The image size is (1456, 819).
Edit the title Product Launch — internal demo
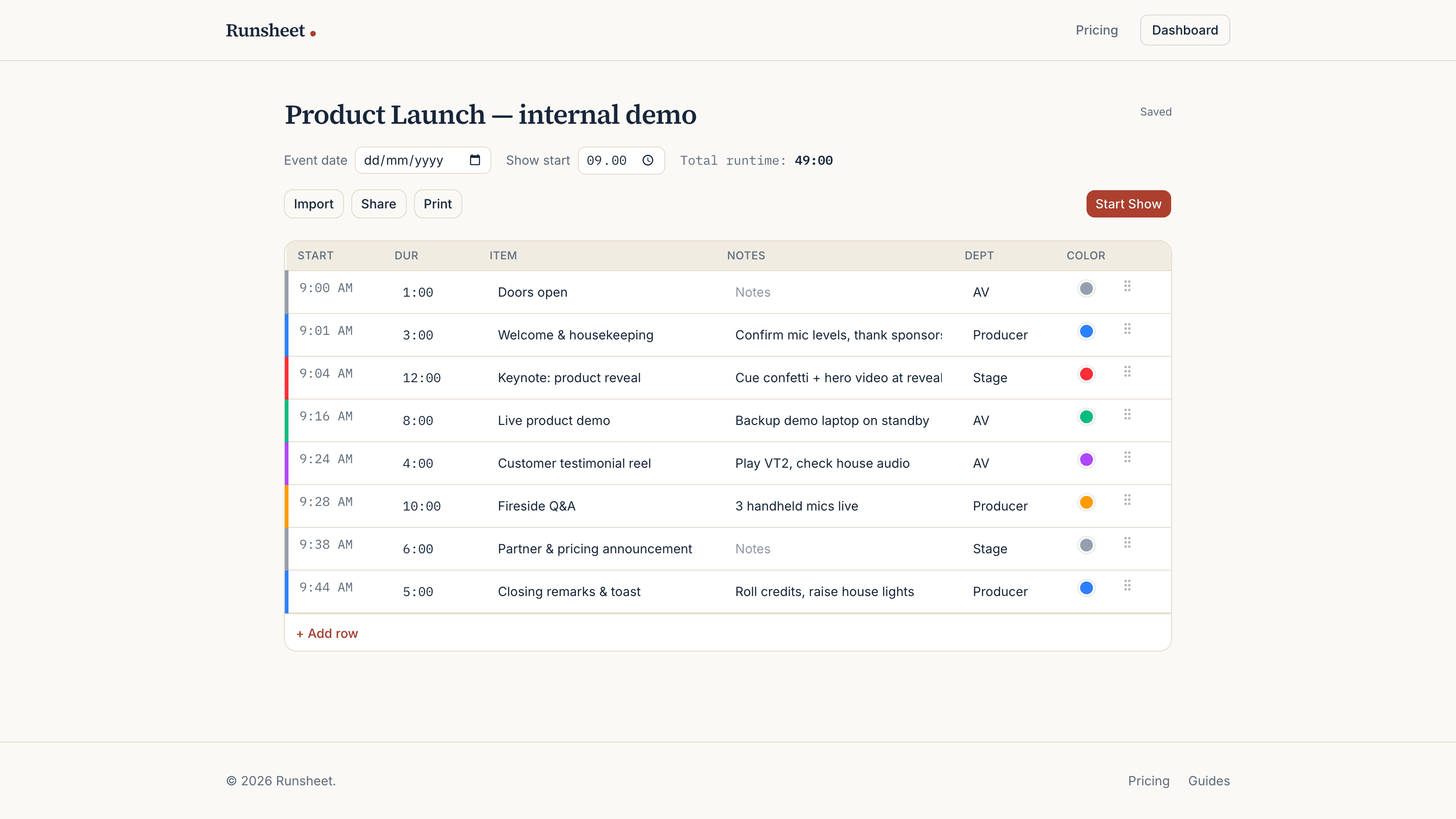tap(490, 115)
